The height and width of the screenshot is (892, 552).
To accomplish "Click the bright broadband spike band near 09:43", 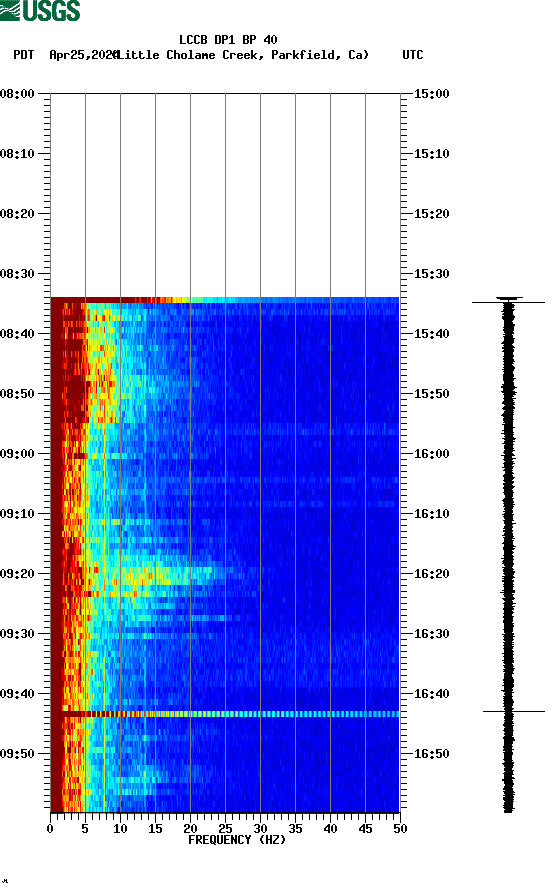I will [225, 714].
